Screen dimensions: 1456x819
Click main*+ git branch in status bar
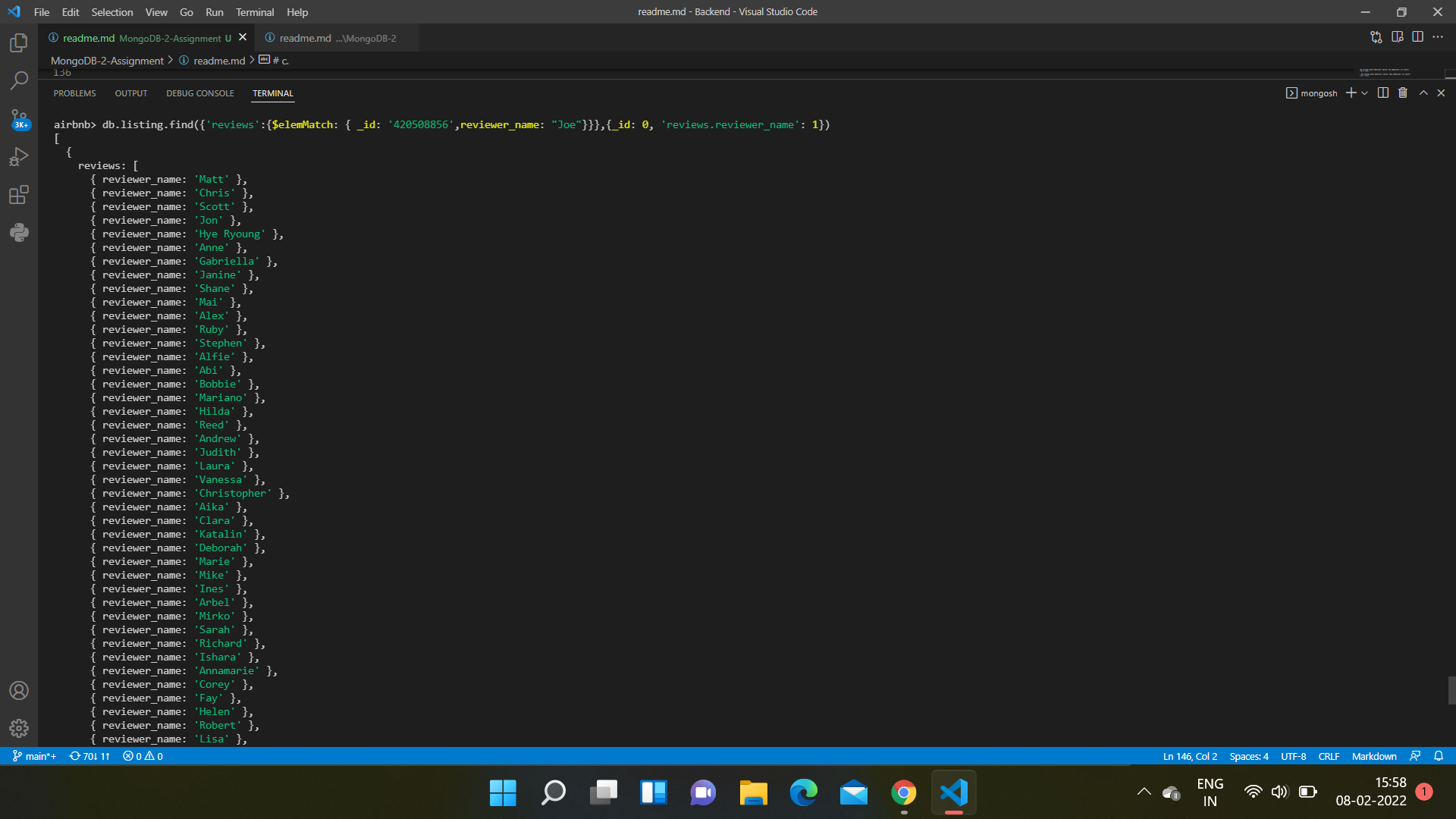(35, 756)
